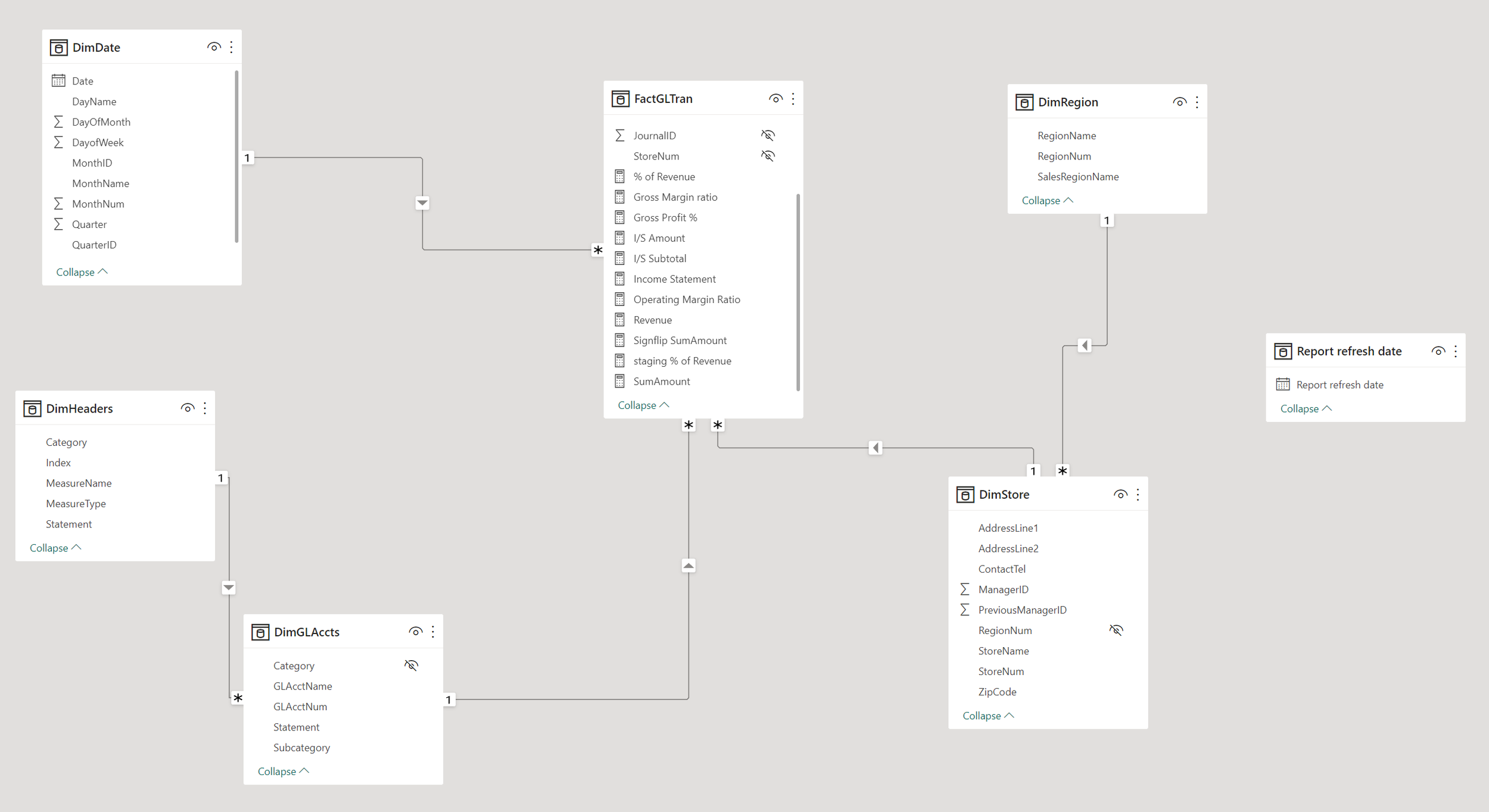Unhide RegionNum column in DimStore

pyautogui.click(x=1116, y=630)
